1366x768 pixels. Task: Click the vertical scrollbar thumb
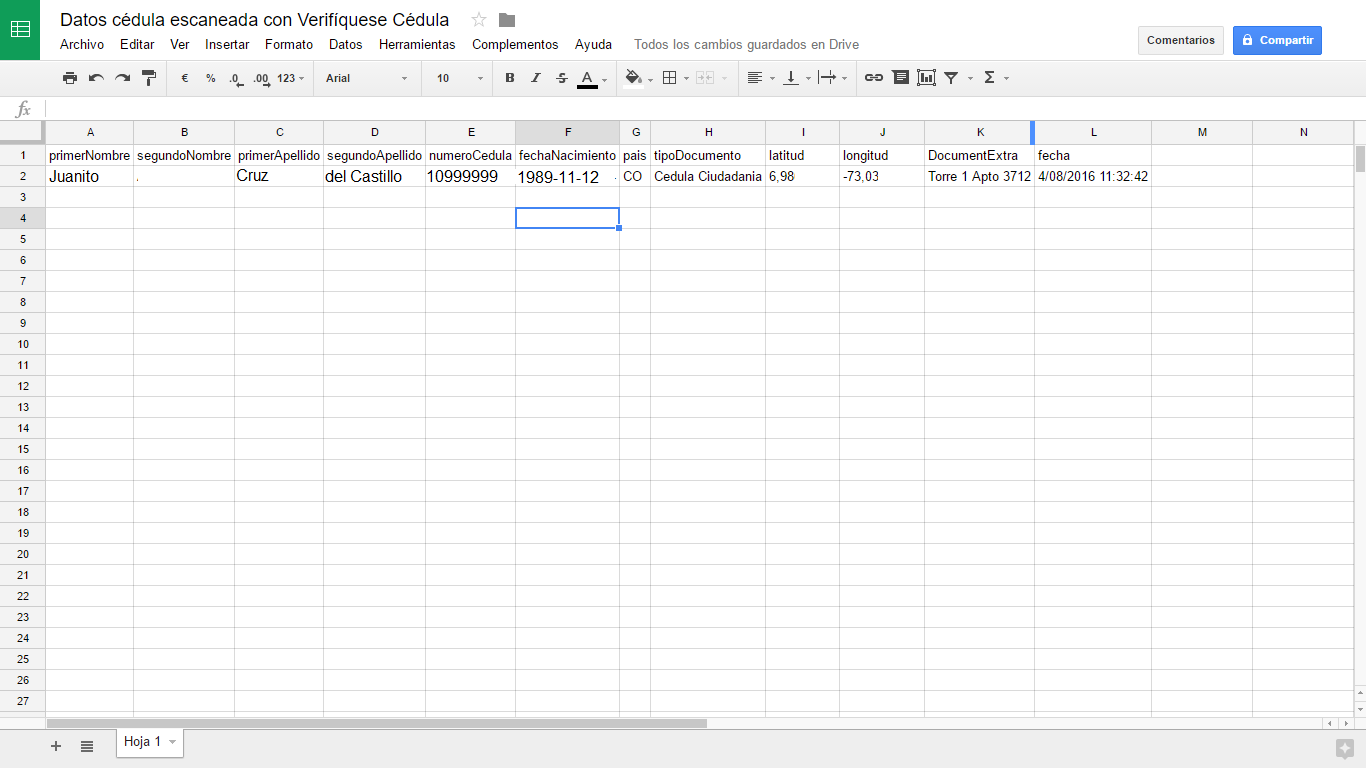point(1360,159)
